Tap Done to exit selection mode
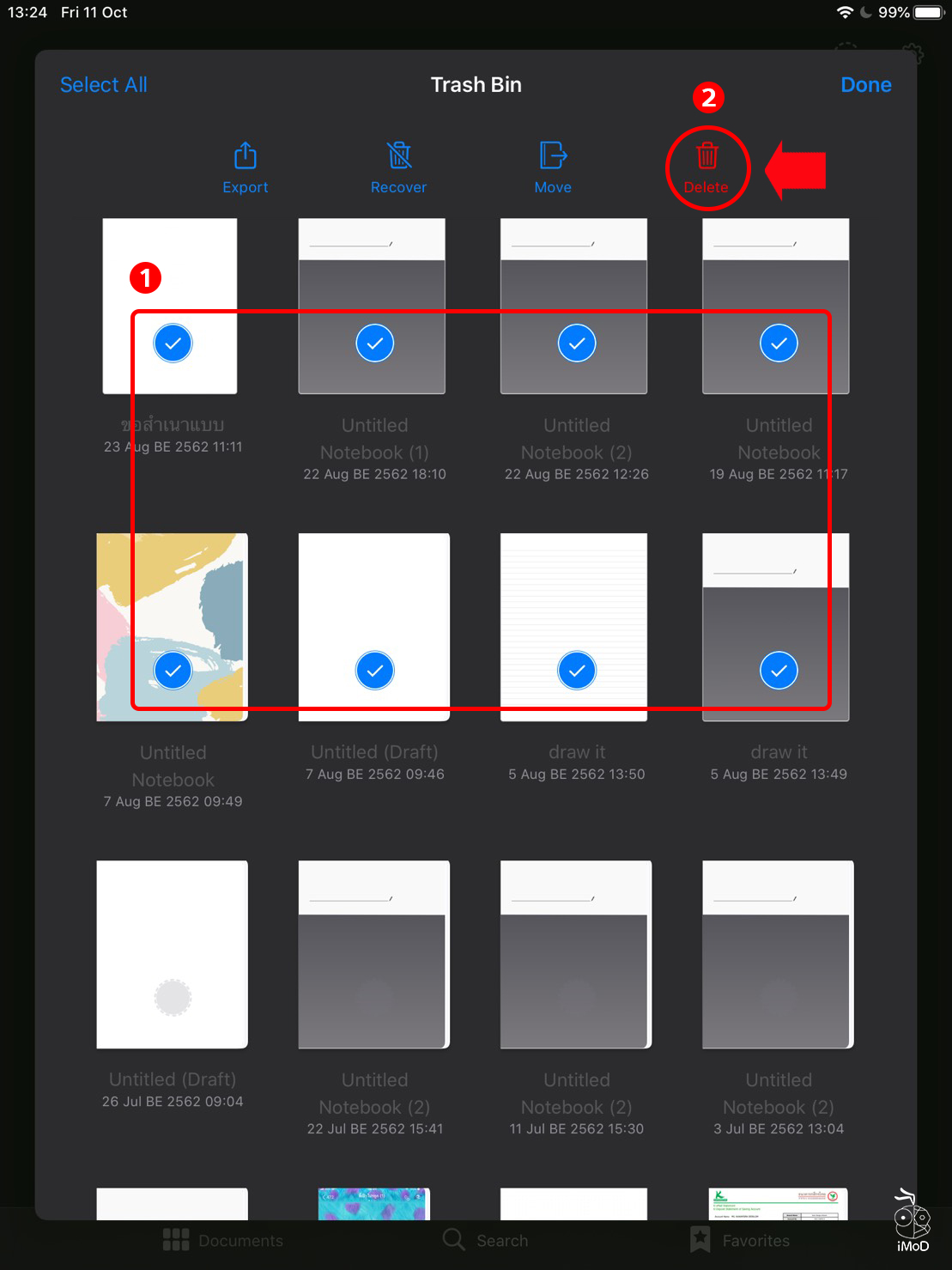Viewport: 952px width, 1270px height. [x=865, y=84]
